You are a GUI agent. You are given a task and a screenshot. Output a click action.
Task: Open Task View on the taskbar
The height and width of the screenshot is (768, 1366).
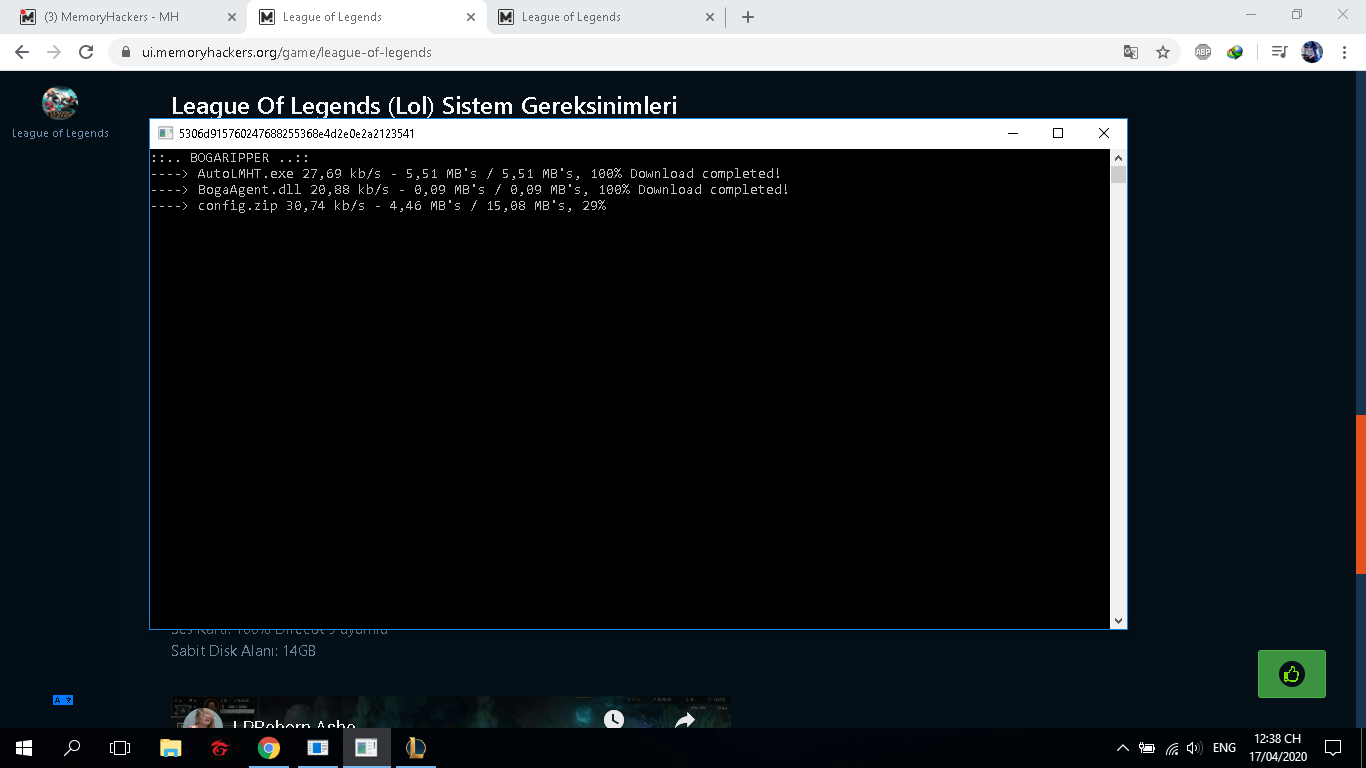tap(120, 747)
